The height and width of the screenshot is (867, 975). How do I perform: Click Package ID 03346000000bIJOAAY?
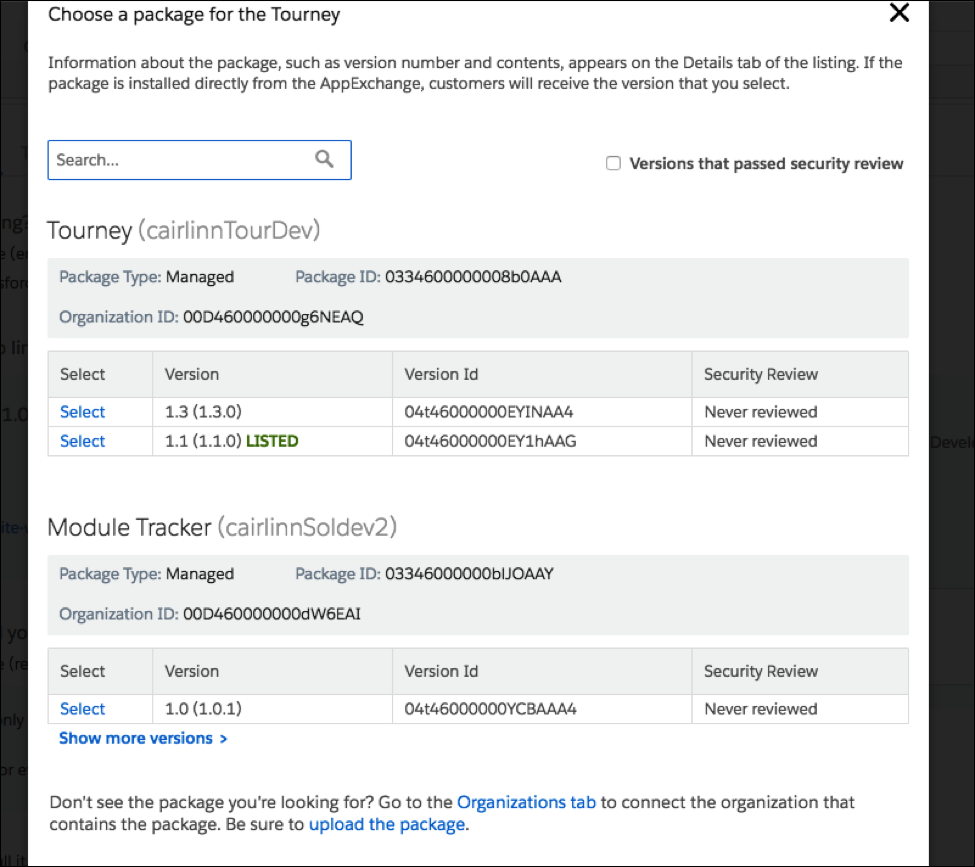pos(469,573)
